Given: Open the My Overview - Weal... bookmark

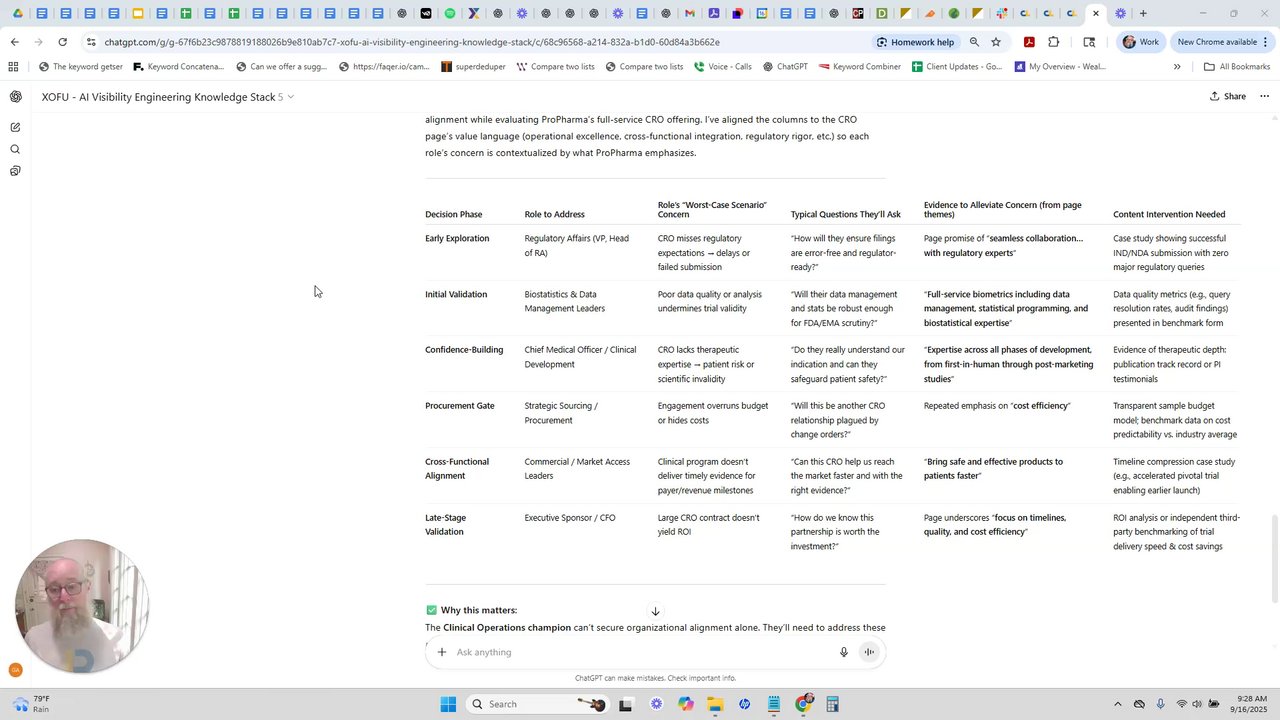Looking at the screenshot, I should 1060,67.
